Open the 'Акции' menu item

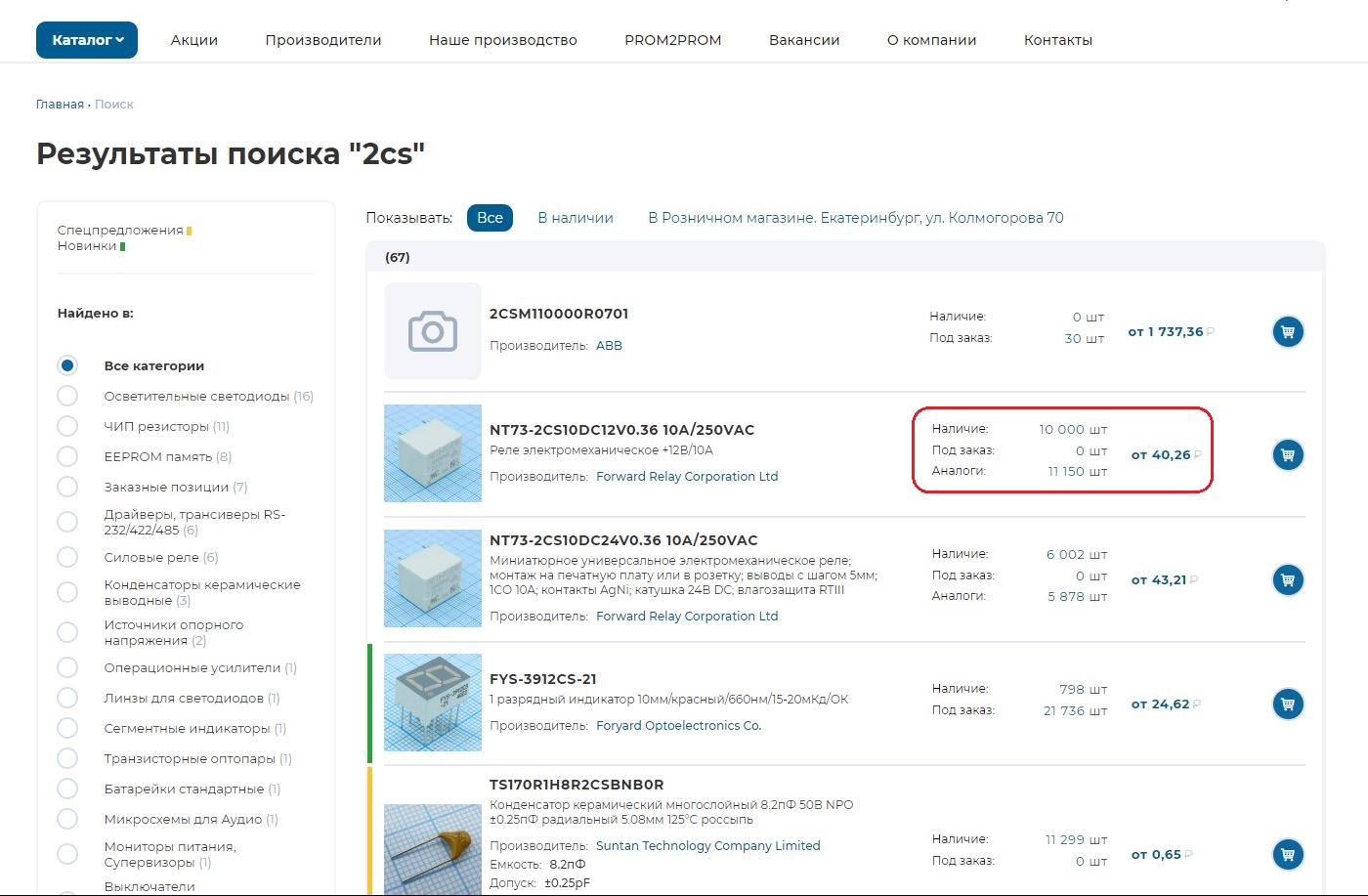click(x=194, y=40)
